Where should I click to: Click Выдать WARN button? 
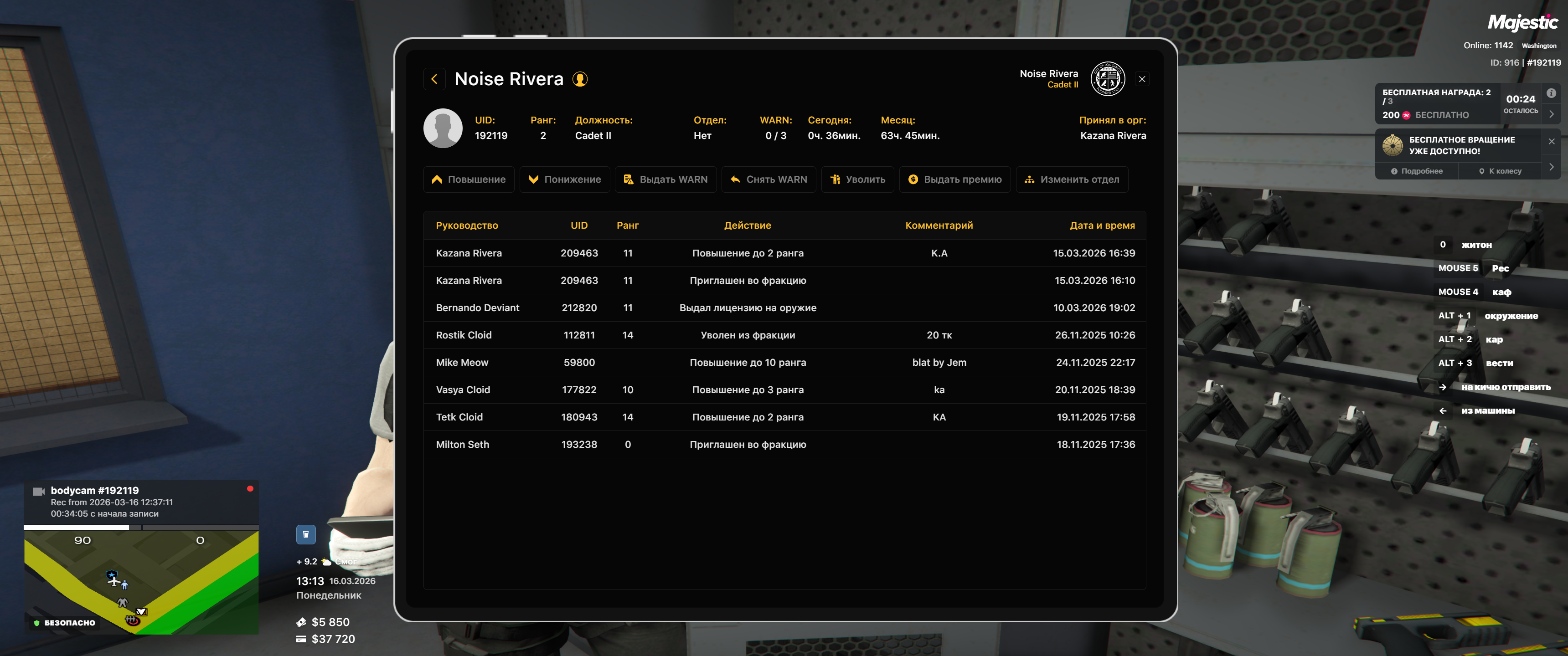tap(665, 179)
